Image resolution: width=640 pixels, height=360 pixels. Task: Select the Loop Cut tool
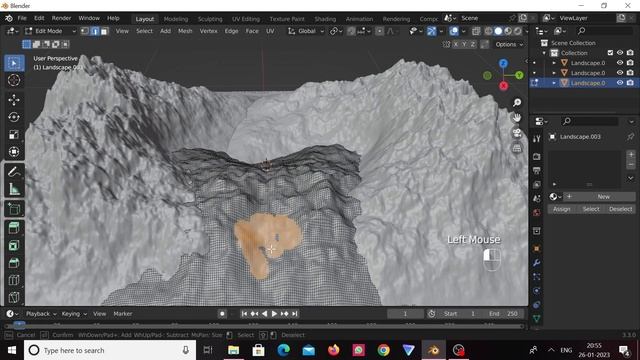14,280
